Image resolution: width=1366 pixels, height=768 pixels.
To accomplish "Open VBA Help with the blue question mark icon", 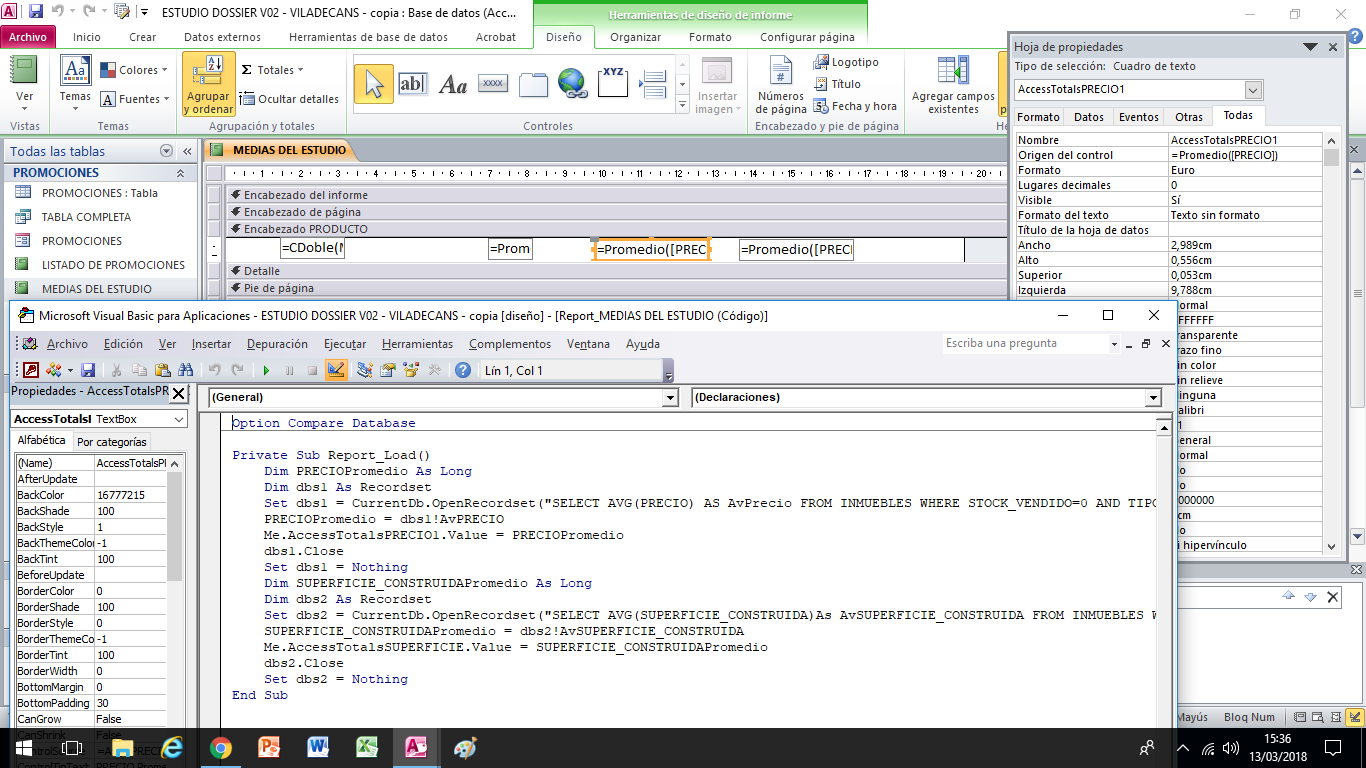I will click(463, 370).
